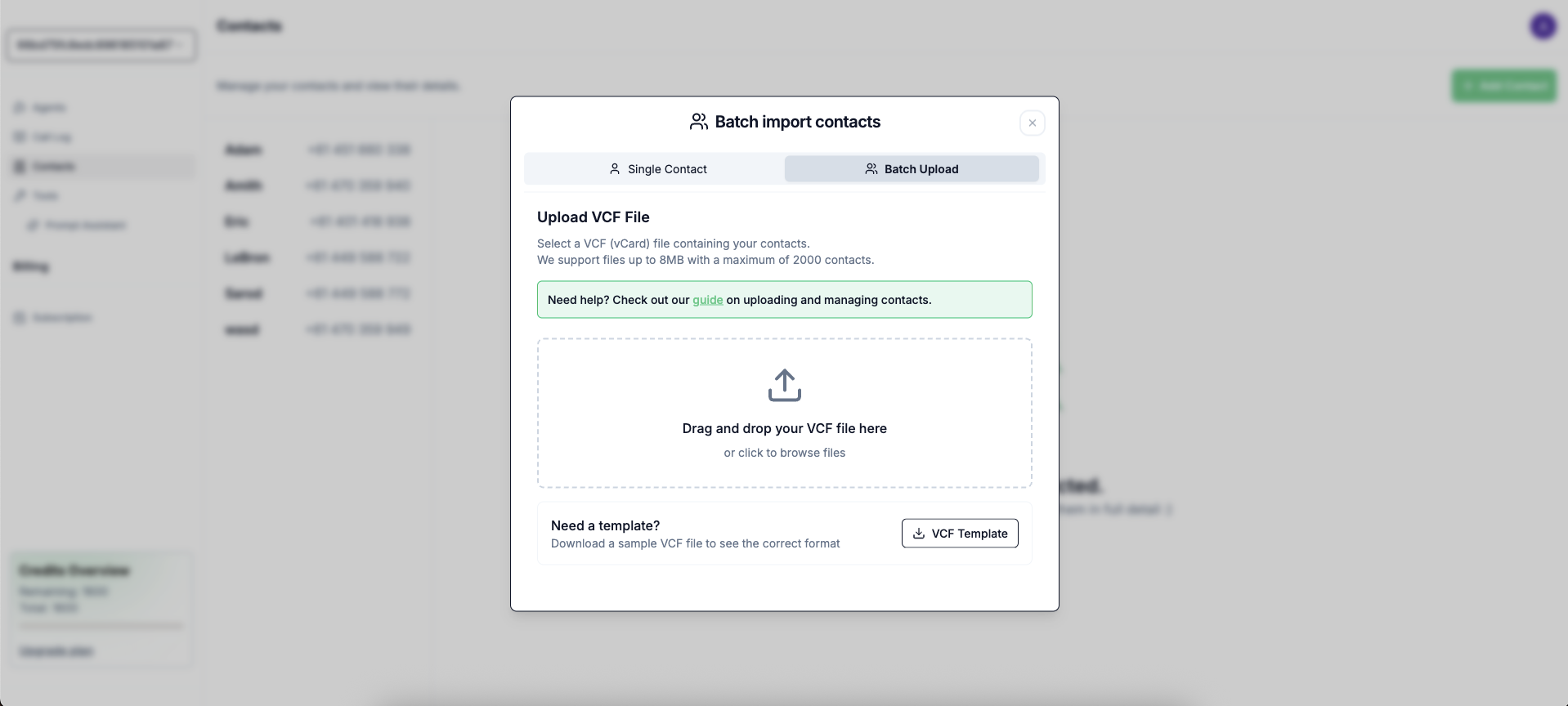Click the Call Log icon in the sidebar
This screenshot has height=706, width=1568.
click(20, 137)
